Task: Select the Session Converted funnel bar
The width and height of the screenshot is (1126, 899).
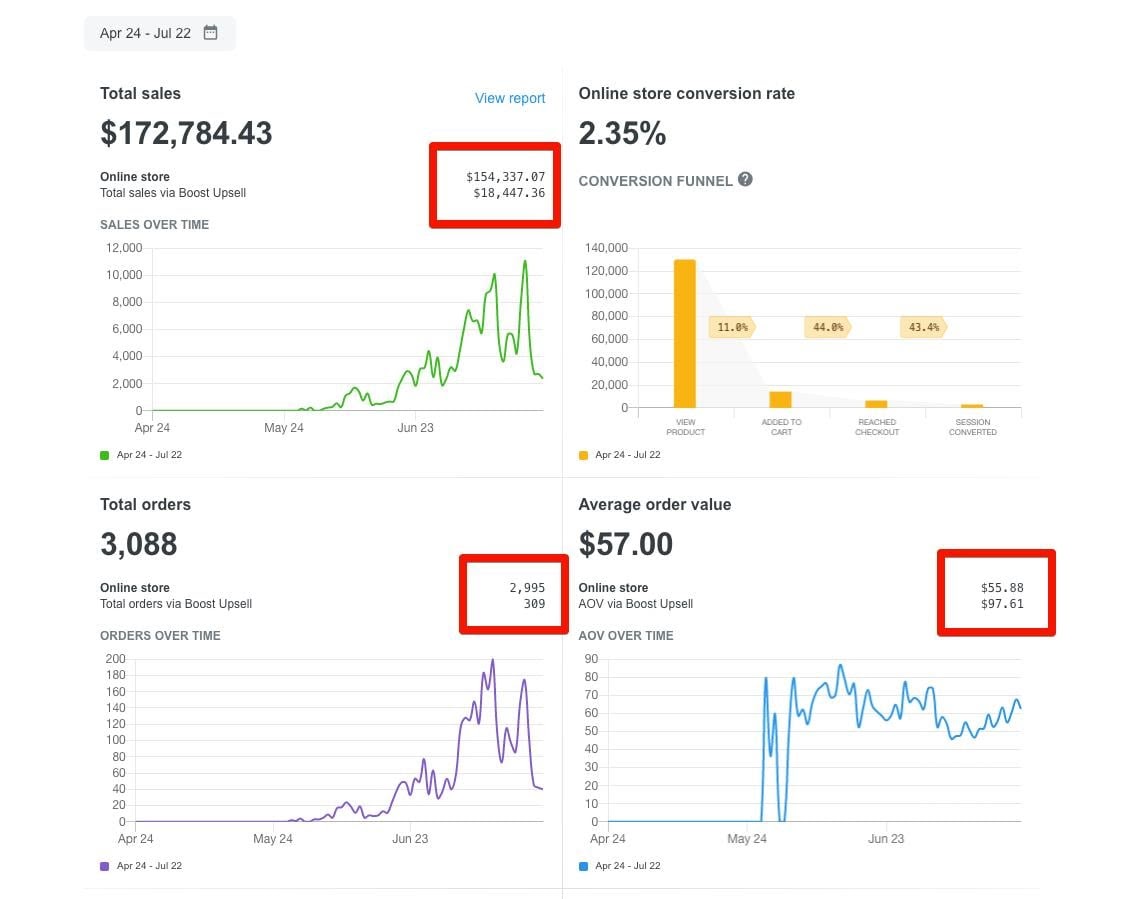Action: [x=972, y=404]
